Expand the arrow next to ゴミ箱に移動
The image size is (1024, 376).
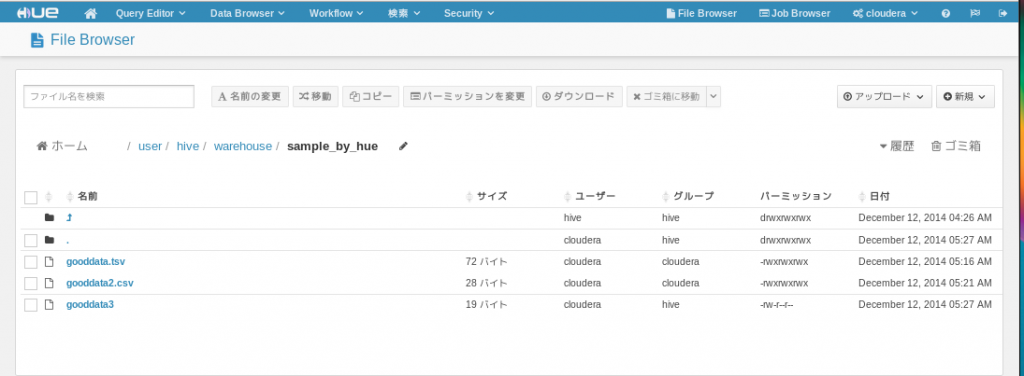(x=714, y=97)
